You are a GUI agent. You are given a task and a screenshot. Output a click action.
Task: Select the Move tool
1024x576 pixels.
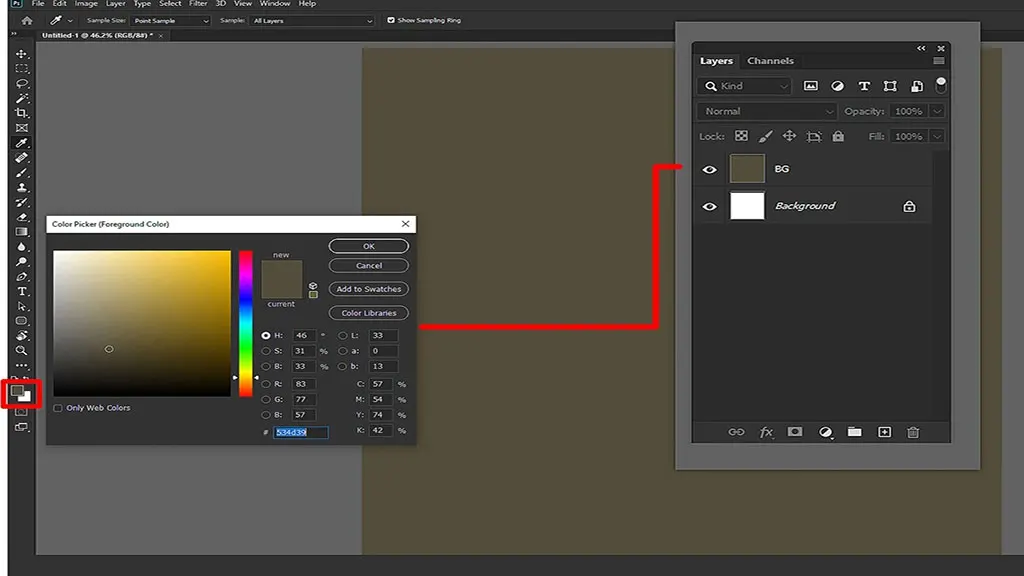pos(22,54)
